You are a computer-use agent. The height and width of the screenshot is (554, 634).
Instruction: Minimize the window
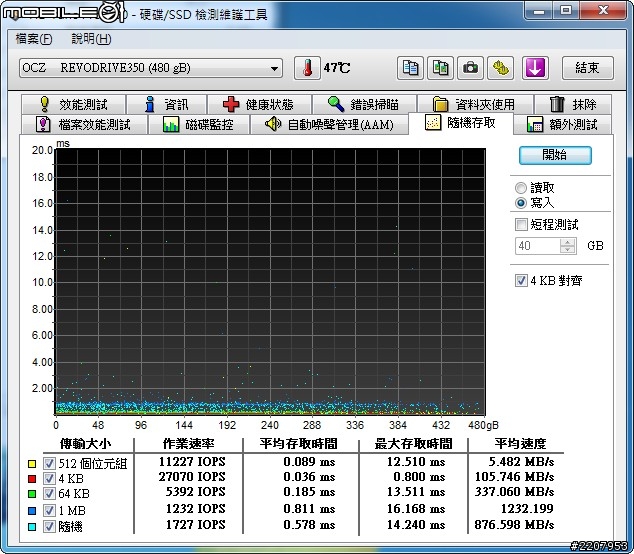pyautogui.click(x=539, y=10)
